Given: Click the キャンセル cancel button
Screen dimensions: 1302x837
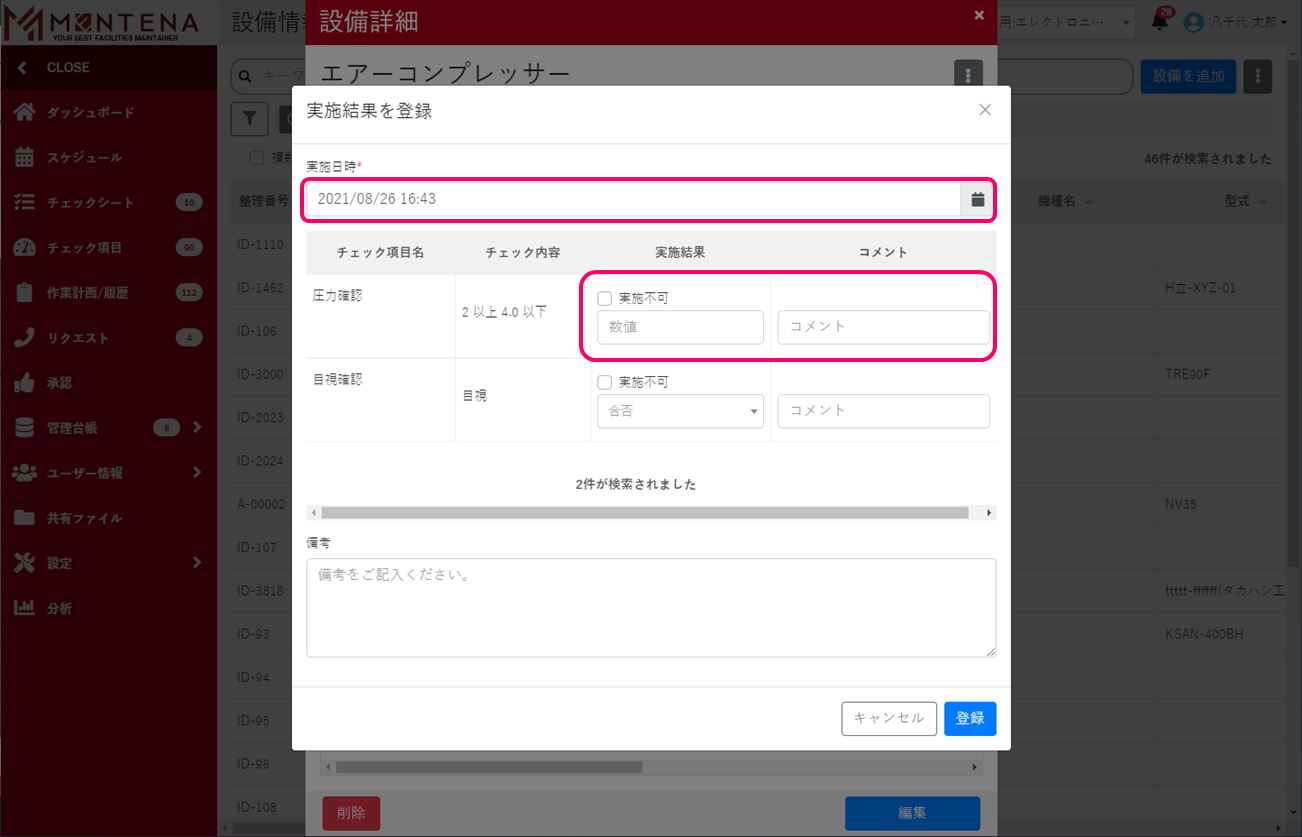Looking at the screenshot, I should point(889,718).
